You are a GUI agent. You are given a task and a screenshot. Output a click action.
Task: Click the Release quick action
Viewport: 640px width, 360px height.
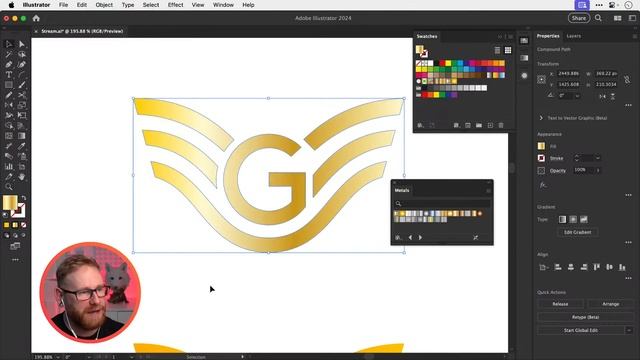560,304
